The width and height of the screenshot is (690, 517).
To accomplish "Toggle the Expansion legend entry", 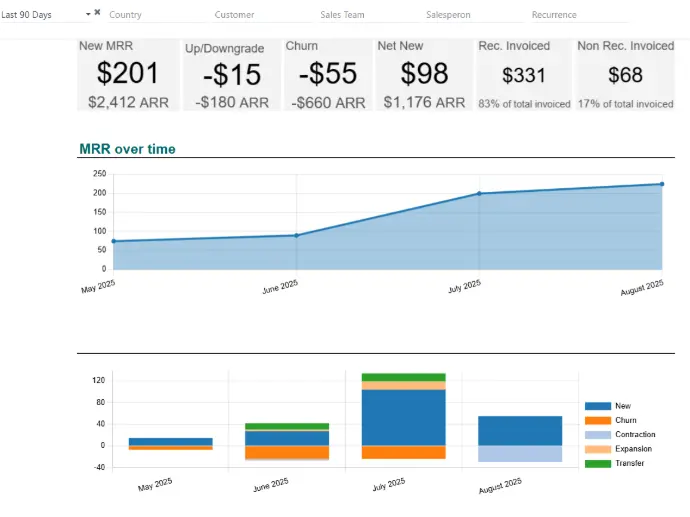I will click(597, 449).
